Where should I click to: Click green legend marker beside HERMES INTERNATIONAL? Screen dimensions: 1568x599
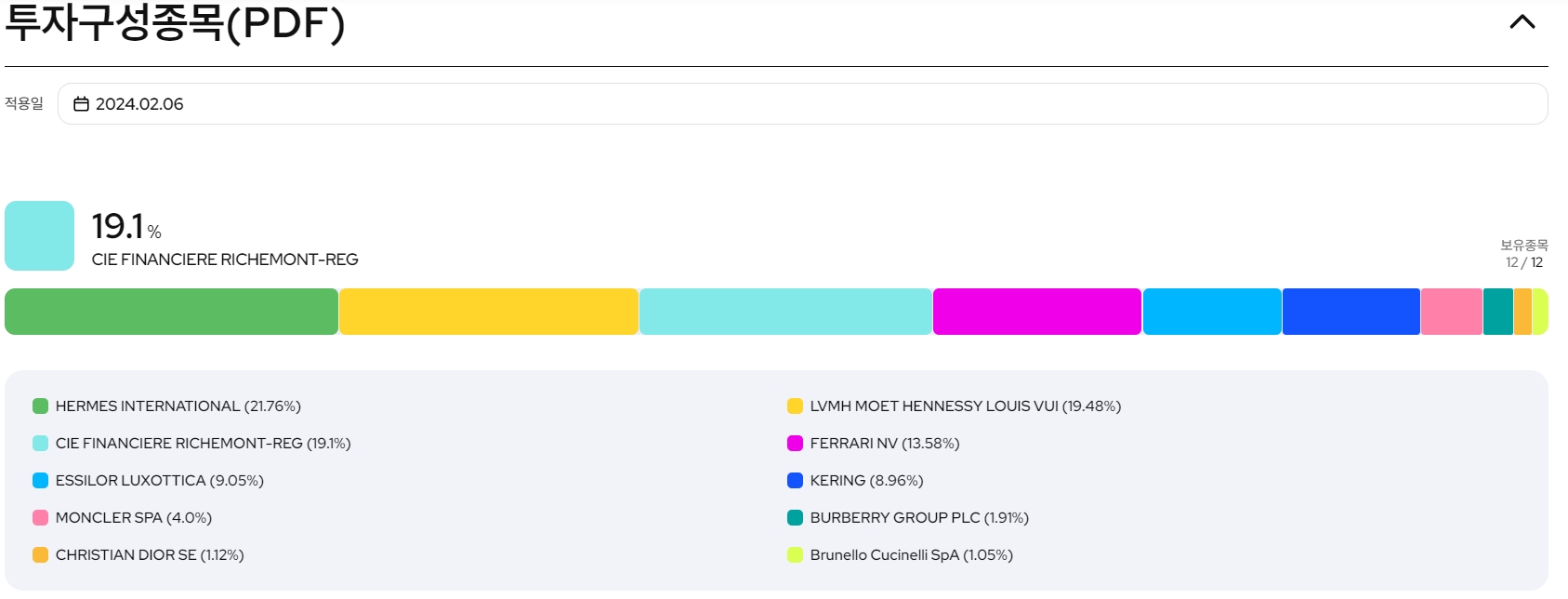(x=40, y=406)
